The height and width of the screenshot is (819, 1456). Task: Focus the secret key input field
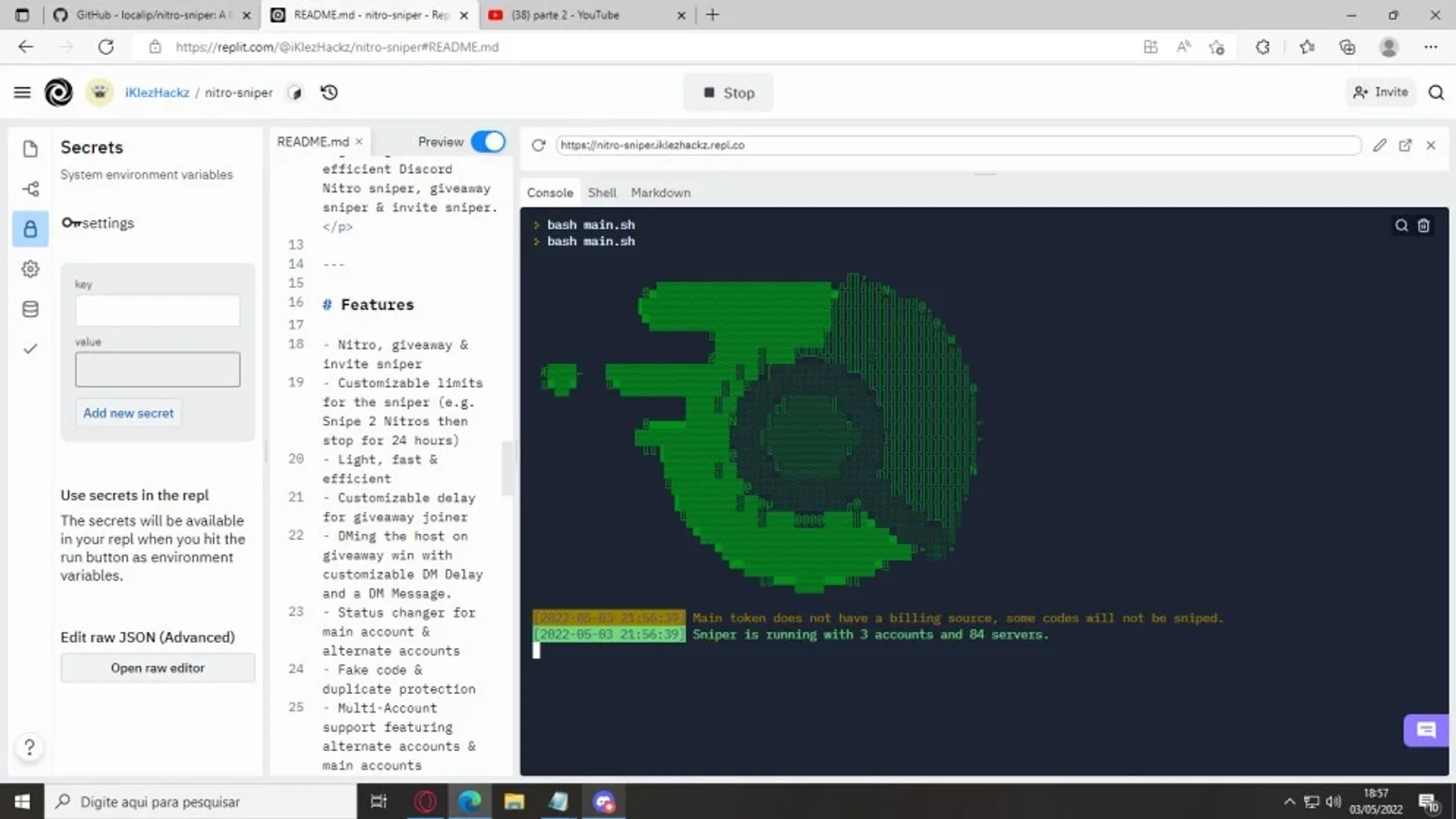click(x=158, y=311)
